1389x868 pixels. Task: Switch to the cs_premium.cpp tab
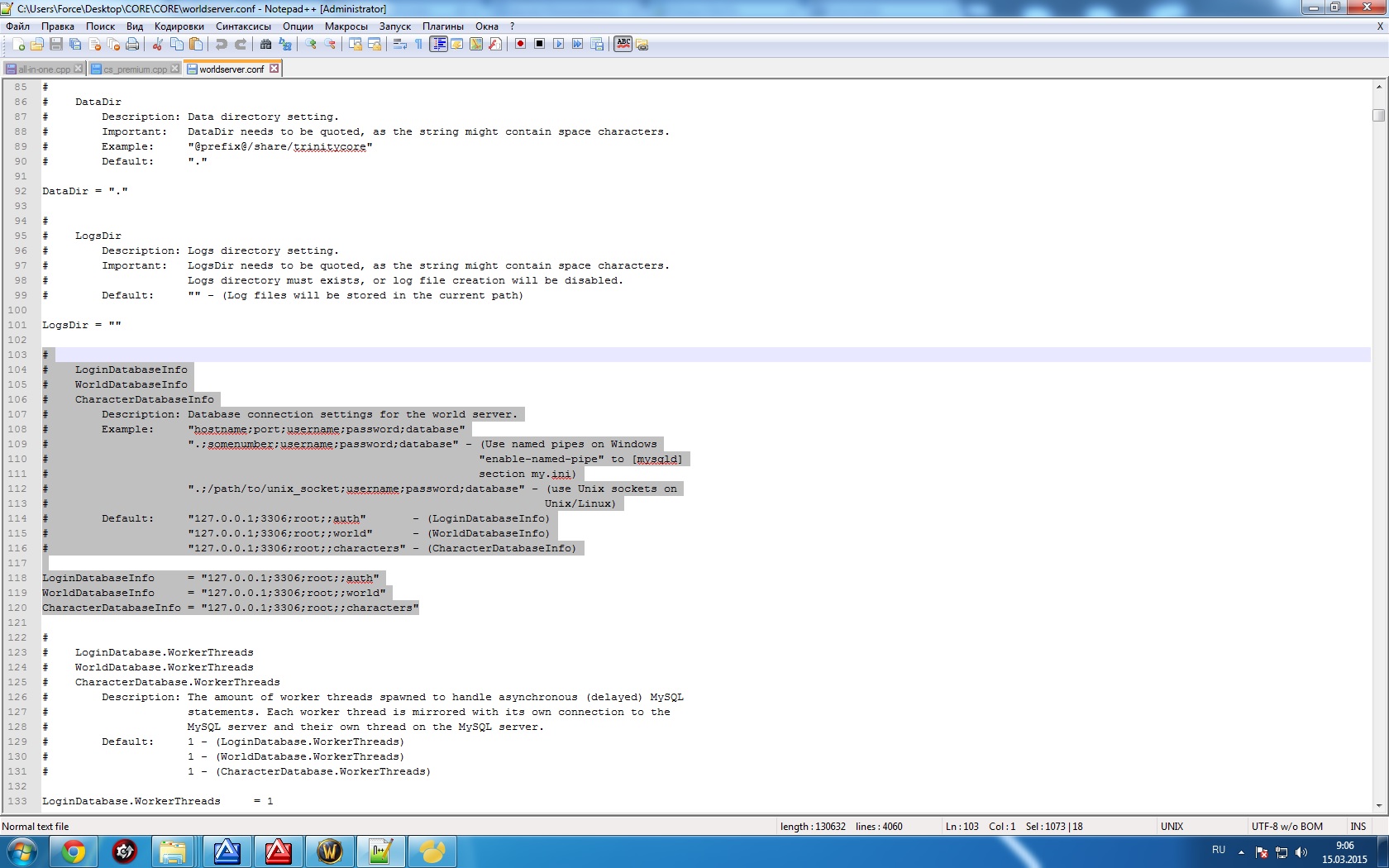coord(135,69)
